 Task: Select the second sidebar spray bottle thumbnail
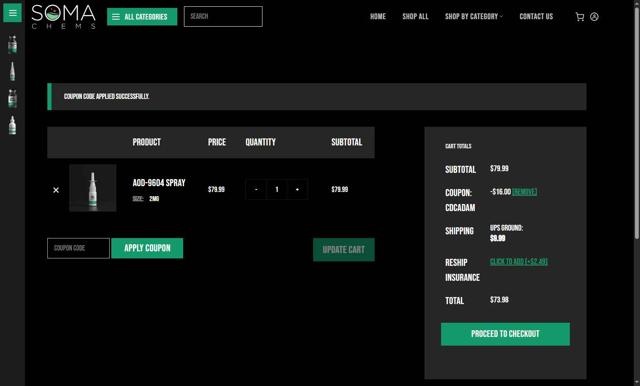tap(12, 71)
